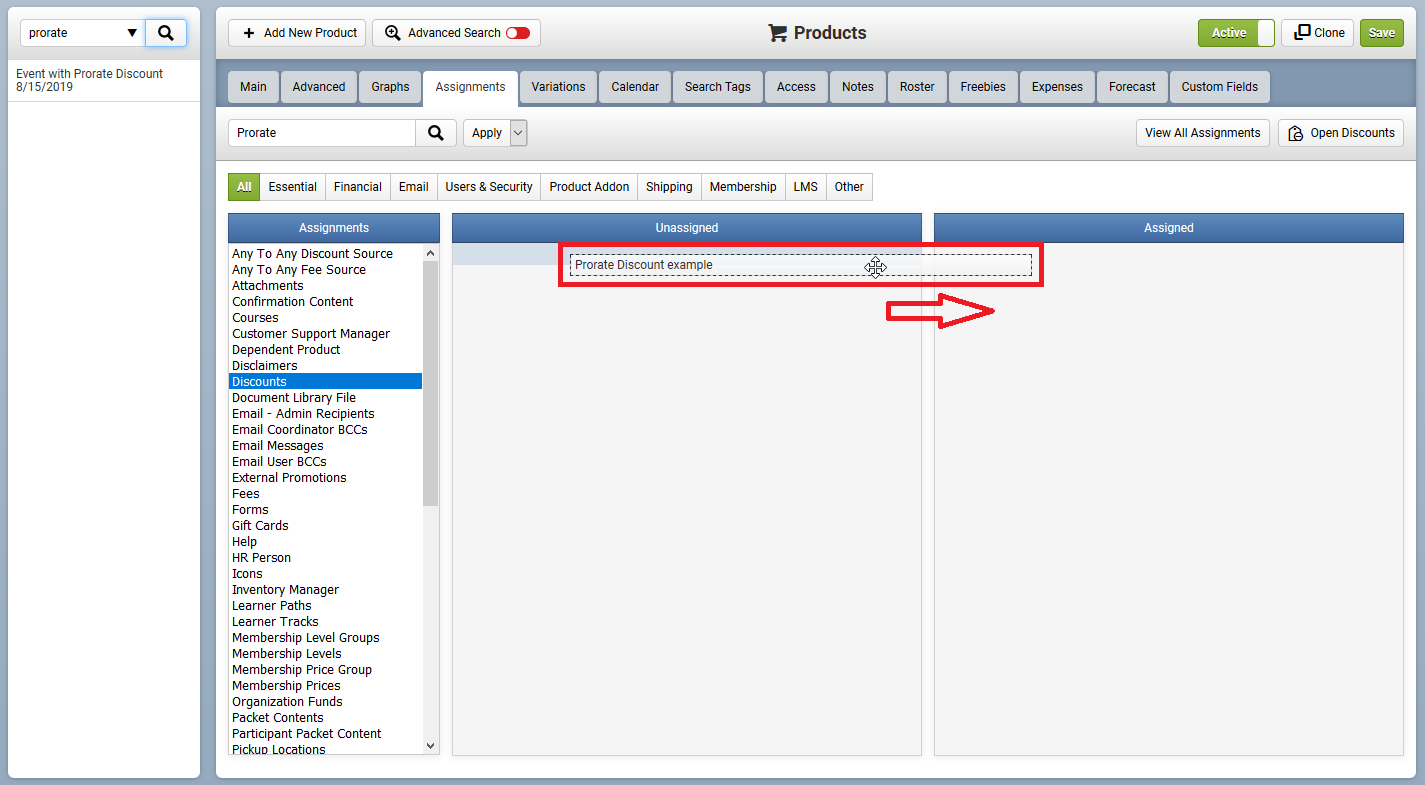The image size is (1425, 785).
Task: Select Fees in the Assignments list
Action: 245,493
